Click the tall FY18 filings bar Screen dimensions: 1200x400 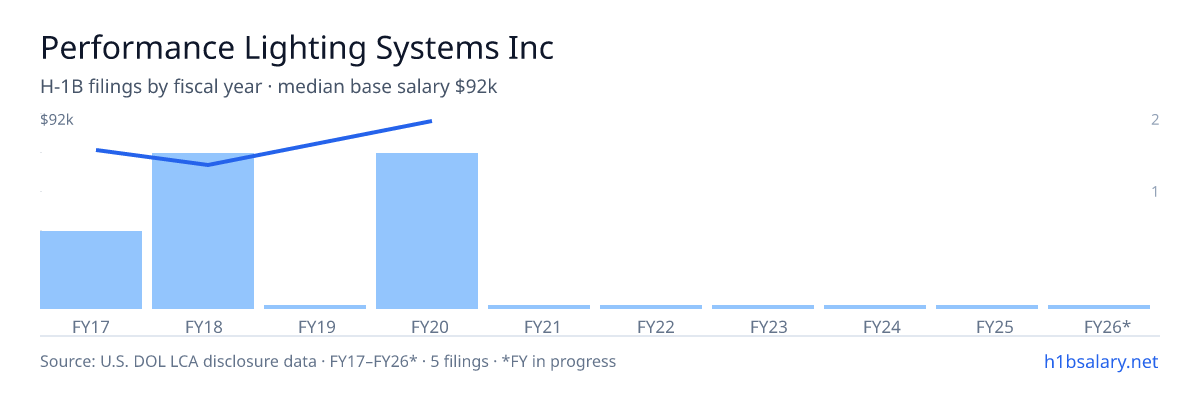[x=203, y=231]
